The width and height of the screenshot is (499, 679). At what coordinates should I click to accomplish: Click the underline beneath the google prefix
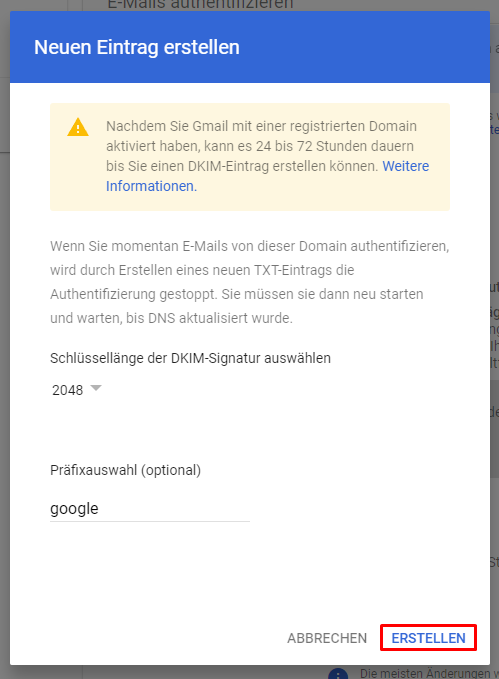point(150,521)
